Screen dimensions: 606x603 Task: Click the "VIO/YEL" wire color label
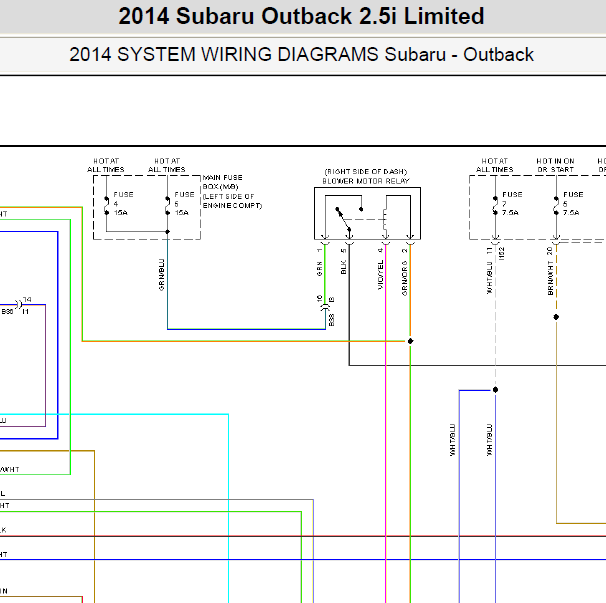pyautogui.click(x=380, y=274)
